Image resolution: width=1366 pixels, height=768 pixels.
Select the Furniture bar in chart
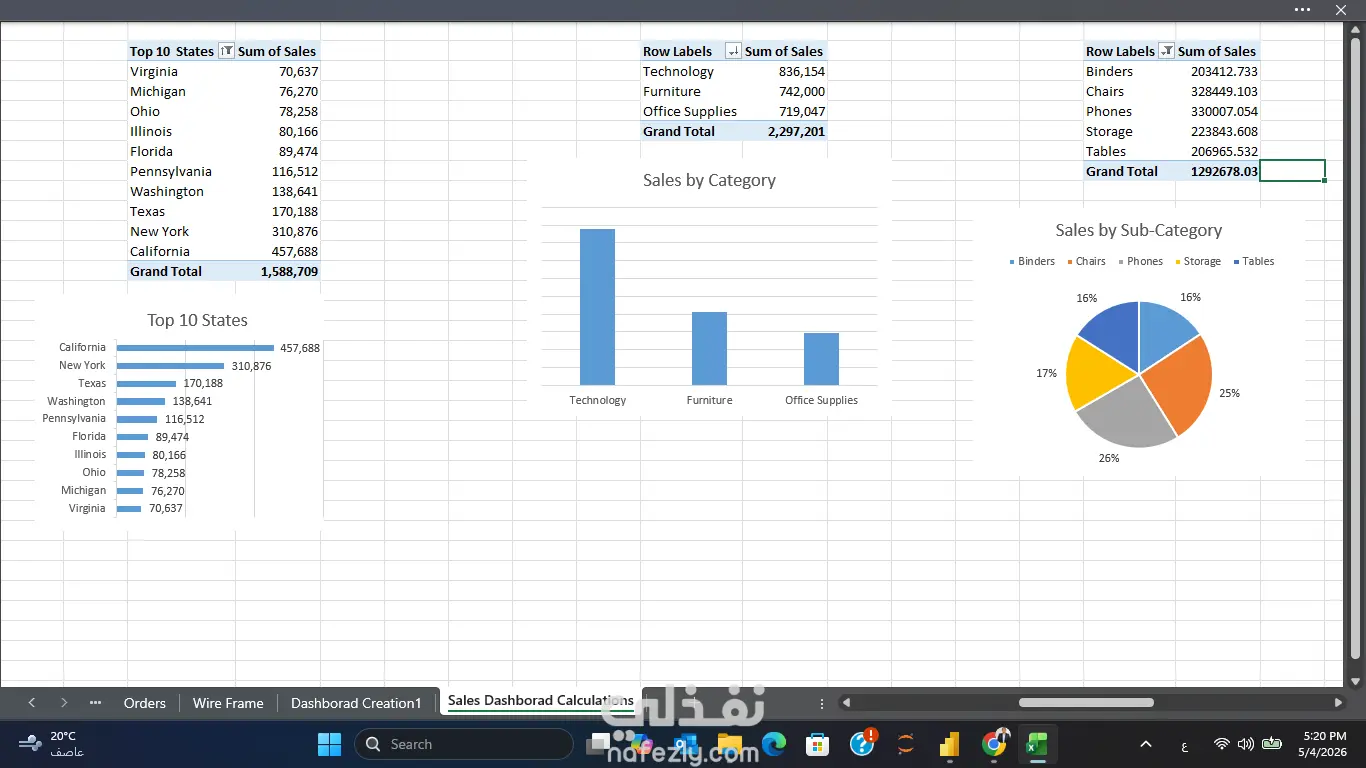point(709,348)
